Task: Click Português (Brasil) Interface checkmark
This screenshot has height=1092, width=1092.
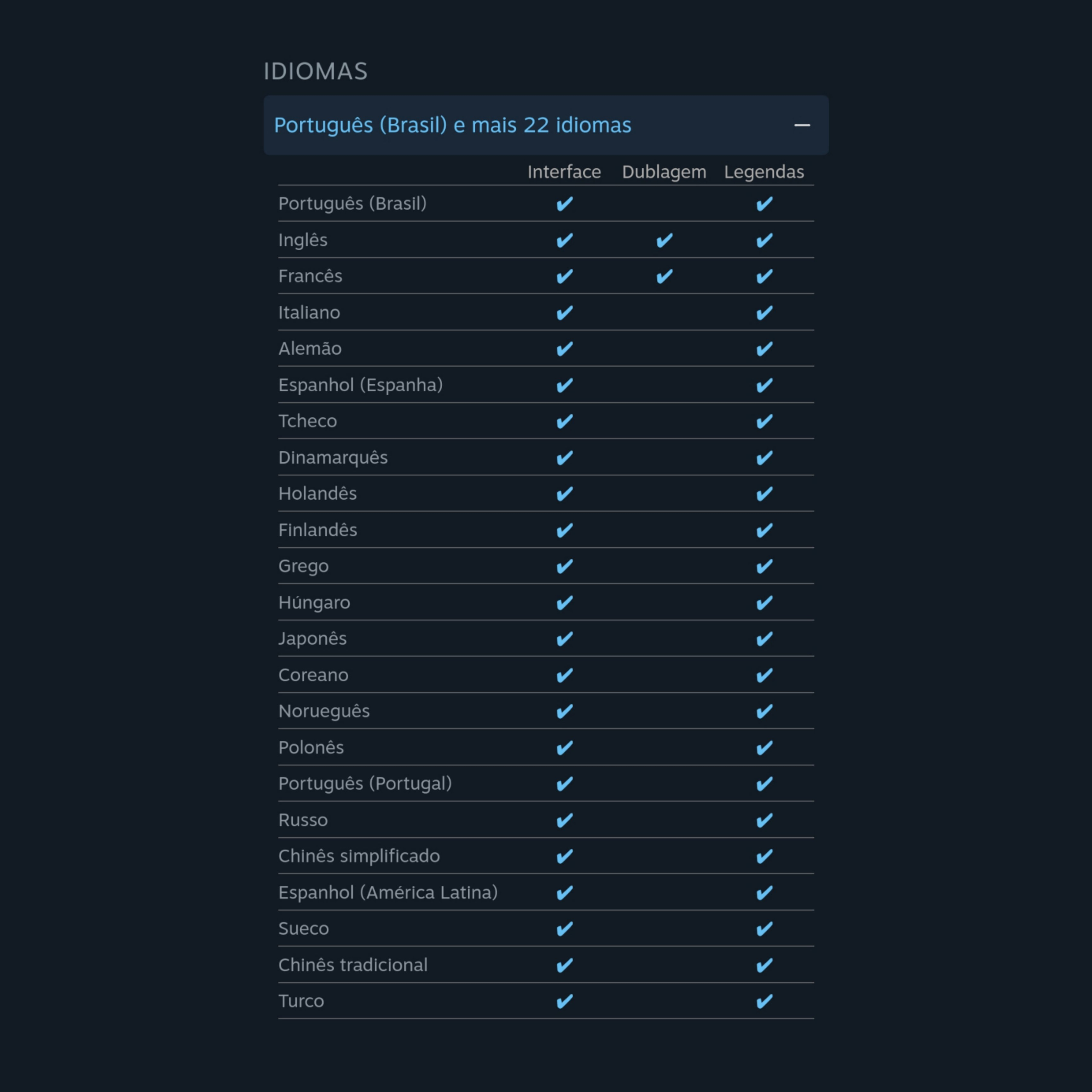Action: tap(564, 203)
